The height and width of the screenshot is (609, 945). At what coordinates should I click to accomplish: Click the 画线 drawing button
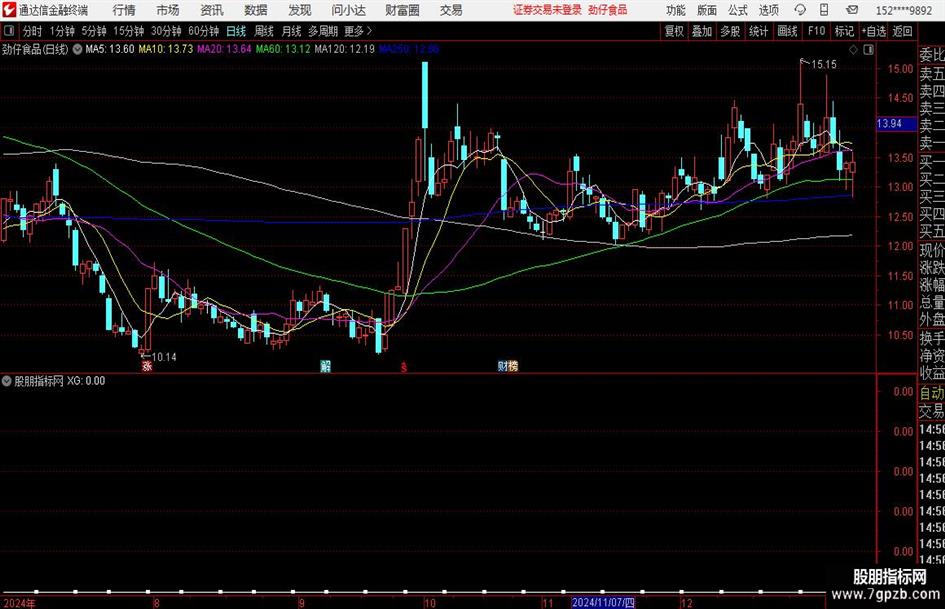click(787, 31)
